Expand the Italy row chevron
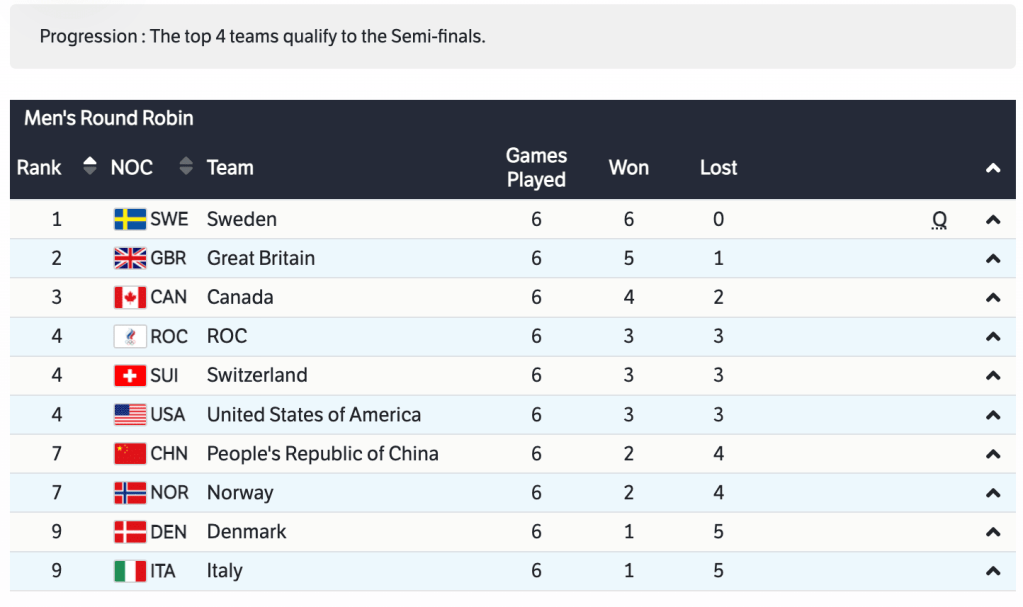1023x607 pixels. tap(993, 571)
